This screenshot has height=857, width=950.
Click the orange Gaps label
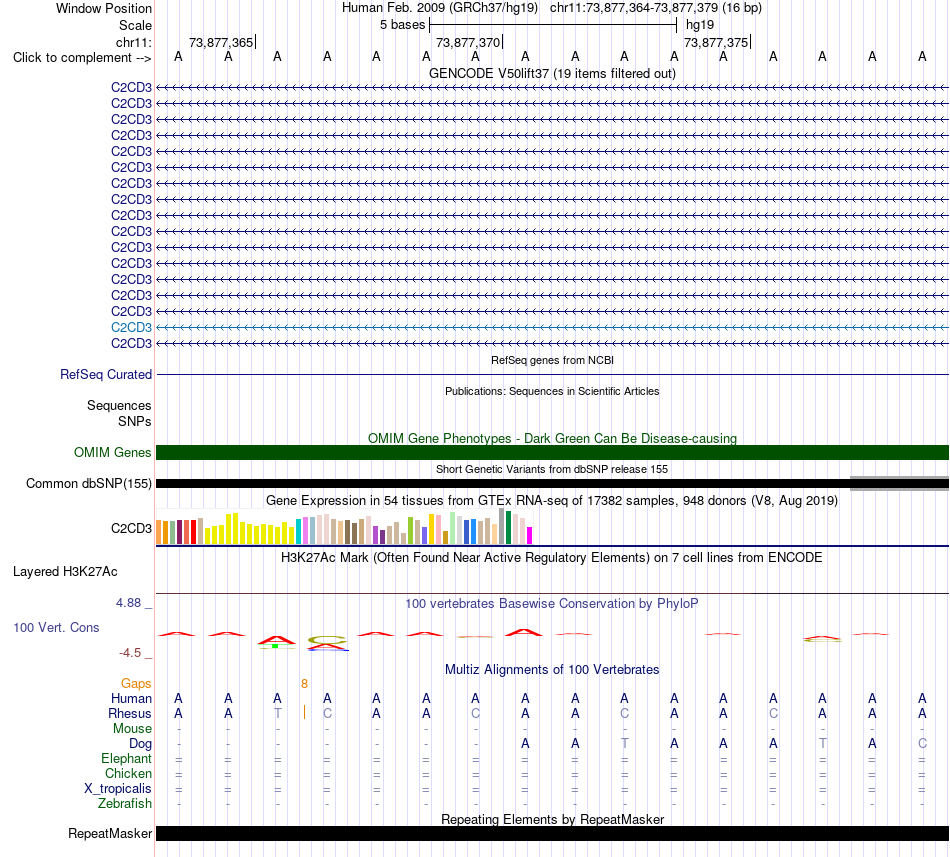(x=136, y=684)
